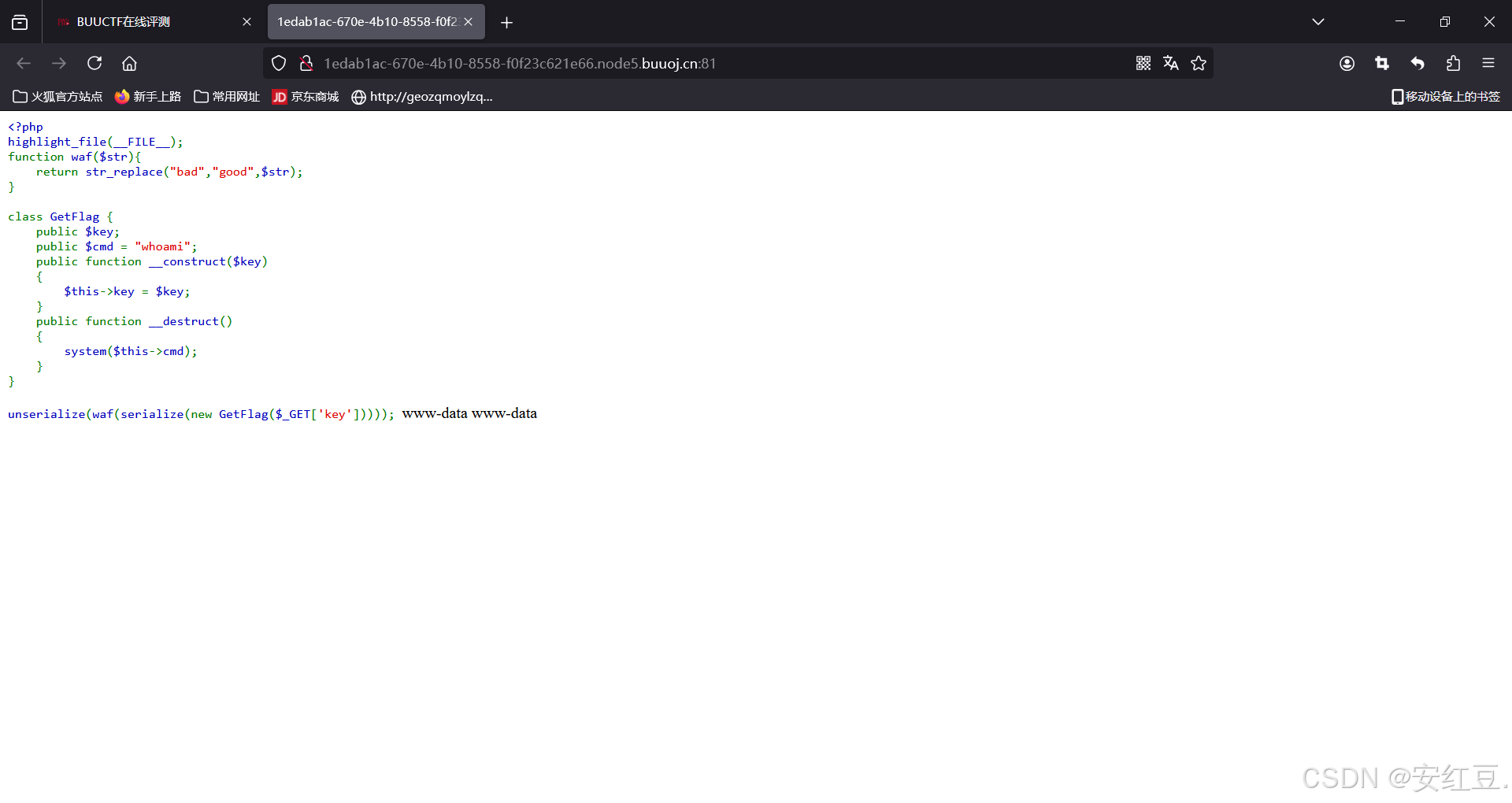Click the public $cmd = "whoami" line
1512x803 pixels.
pos(117,246)
